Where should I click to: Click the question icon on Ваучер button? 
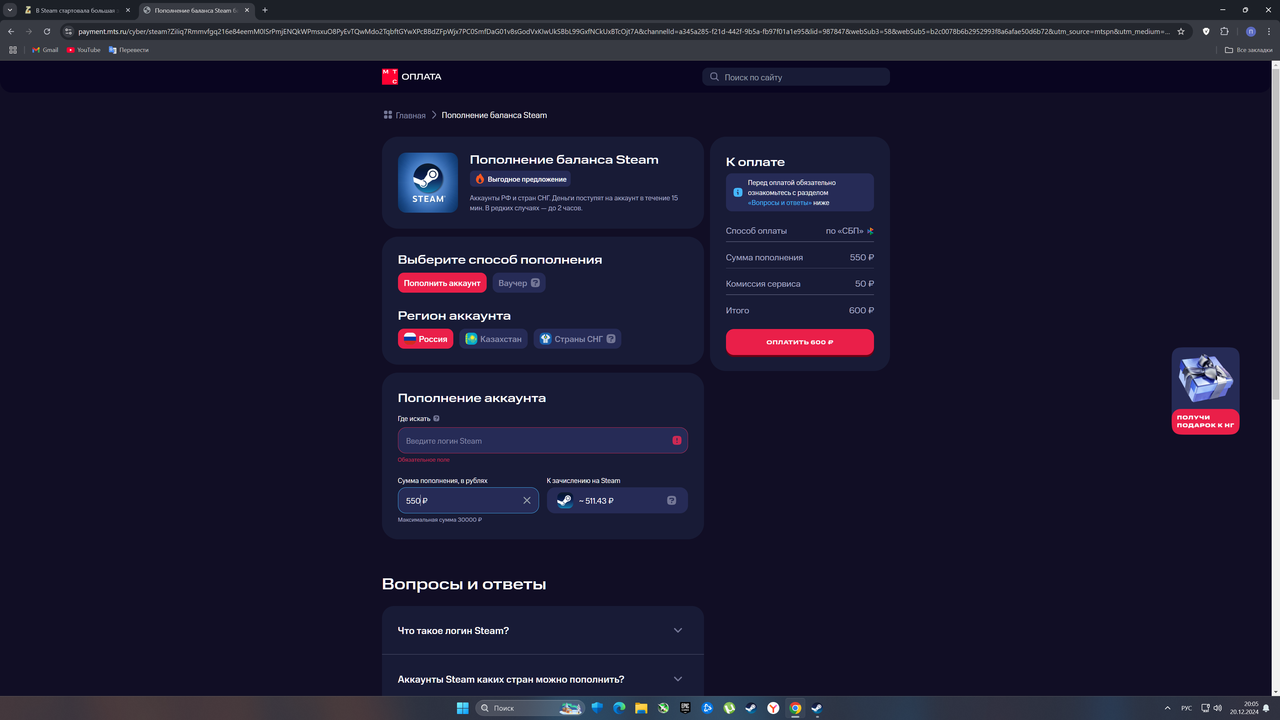[x=536, y=283]
